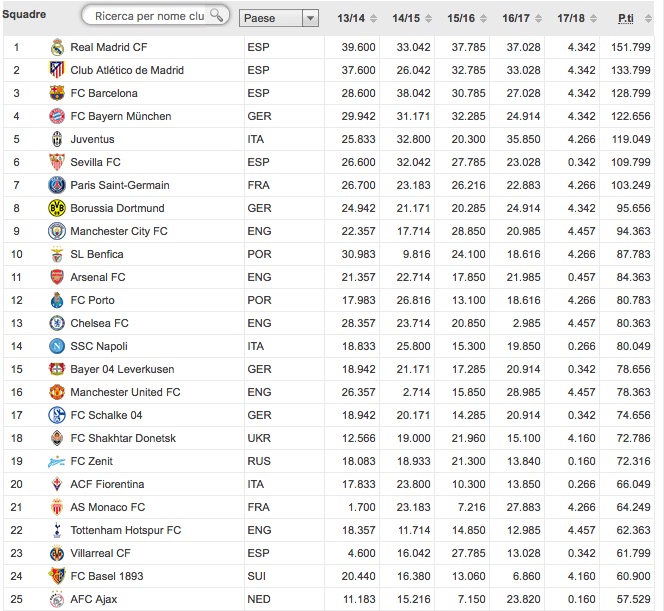Sort by the 13/14 season column
Viewport: 664px width, 611px height.
[350, 18]
